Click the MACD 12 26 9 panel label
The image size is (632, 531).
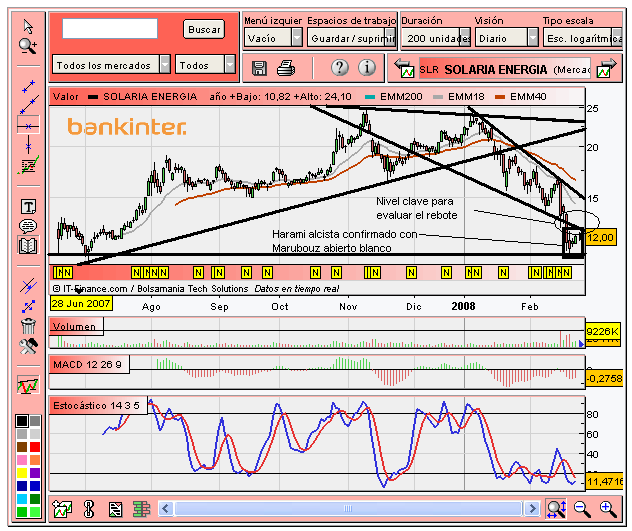click(x=89, y=364)
